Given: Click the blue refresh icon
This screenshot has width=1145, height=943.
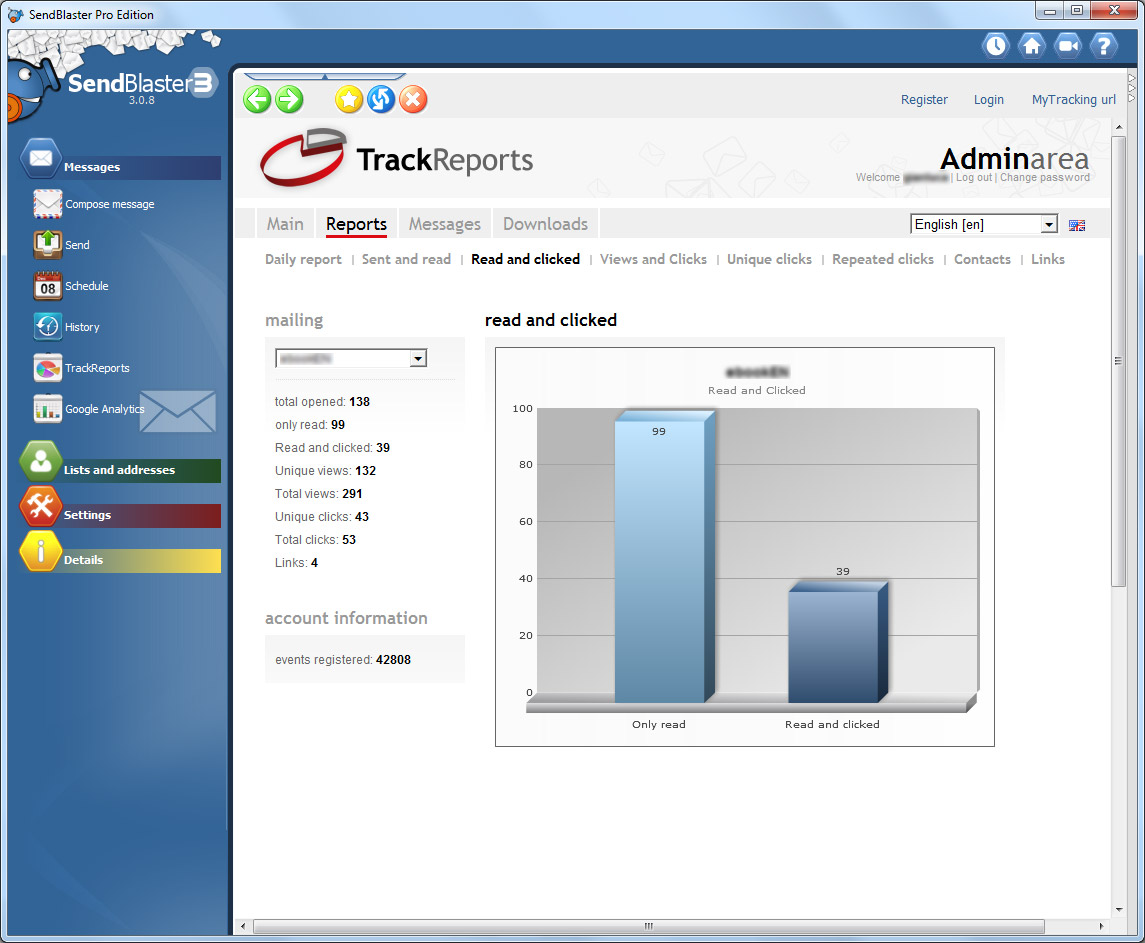Looking at the screenshot, I should 381,99.
